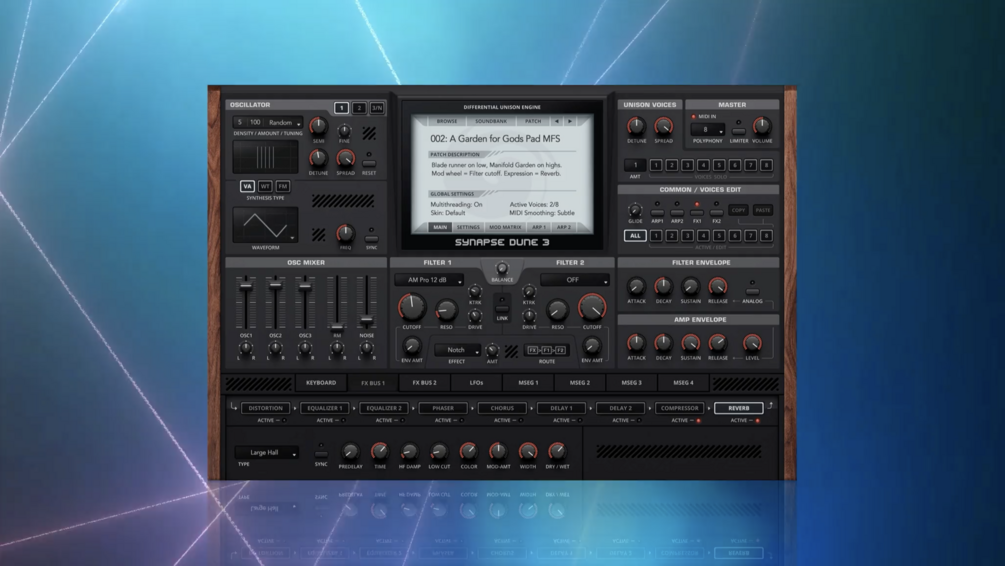The height and width of the screenshot is (566, 1005).
Task: Select VA synthesis type
Action: tap(247, 187)
